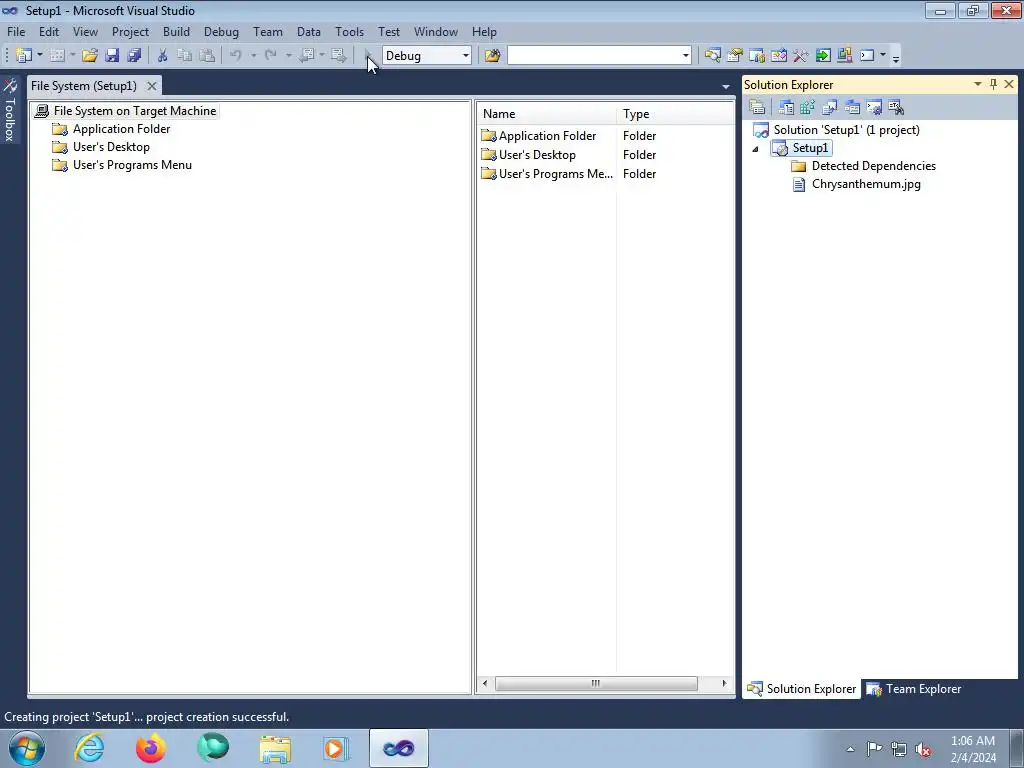The height and width of the screenshot is (768, 1024).
Task: Open the New Project icon dropdown arrow
Action: (x=40, y=56)
